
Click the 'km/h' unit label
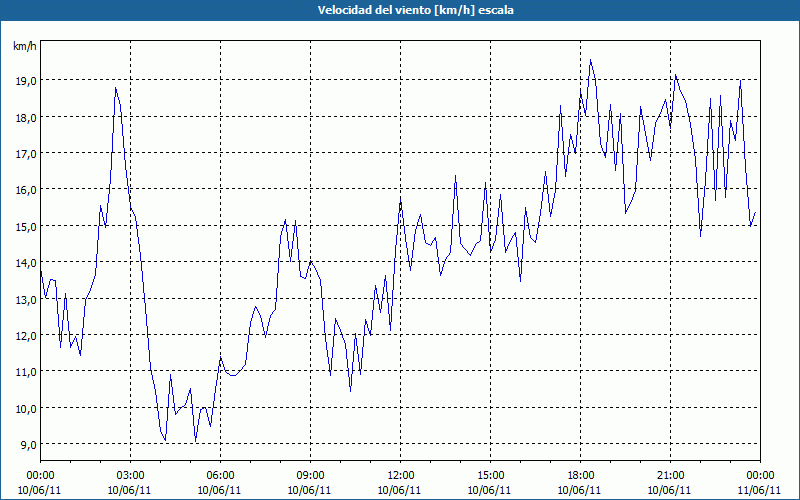point(25,46)
